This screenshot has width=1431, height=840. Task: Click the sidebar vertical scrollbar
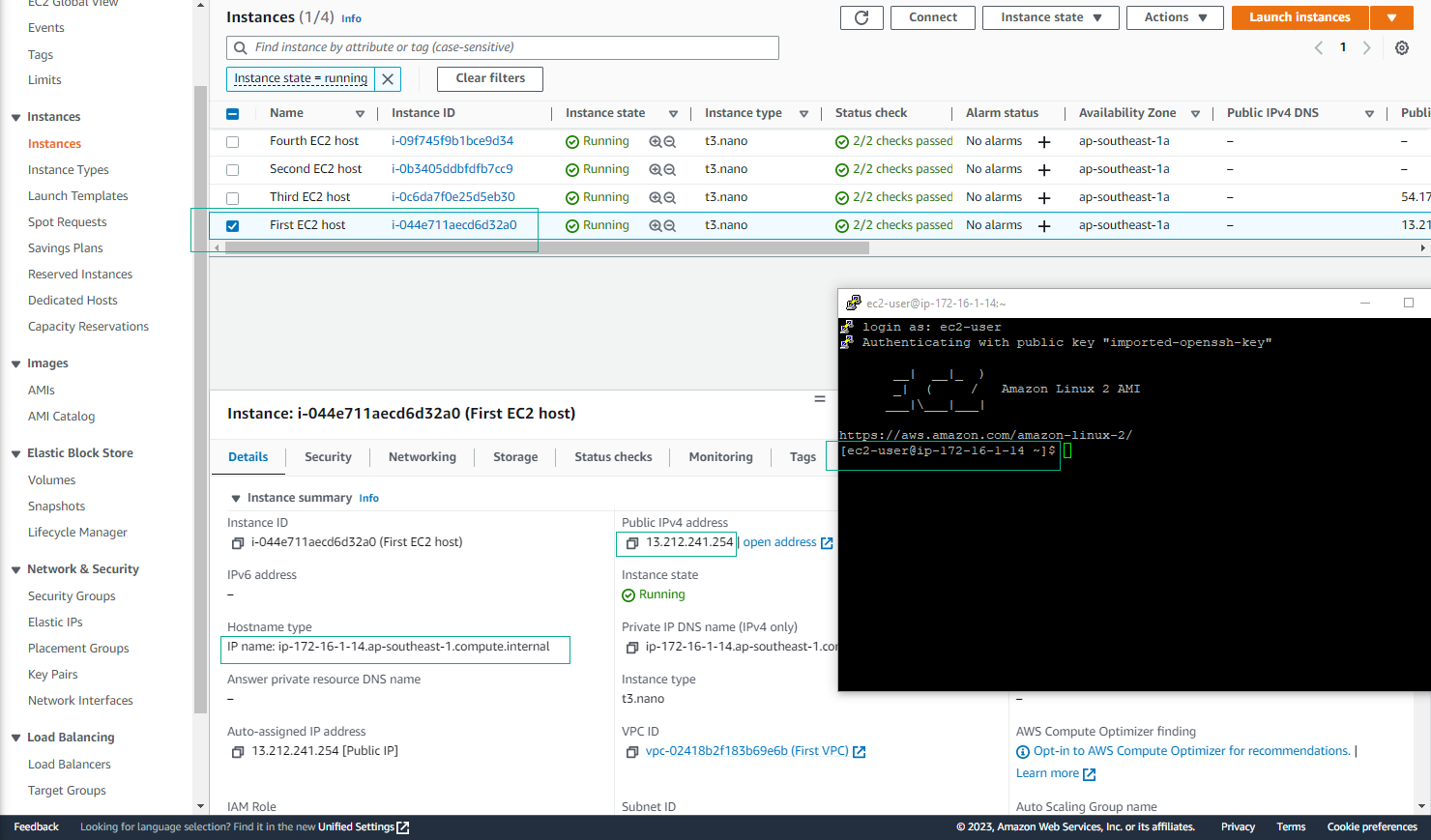(x=201, y=400)
